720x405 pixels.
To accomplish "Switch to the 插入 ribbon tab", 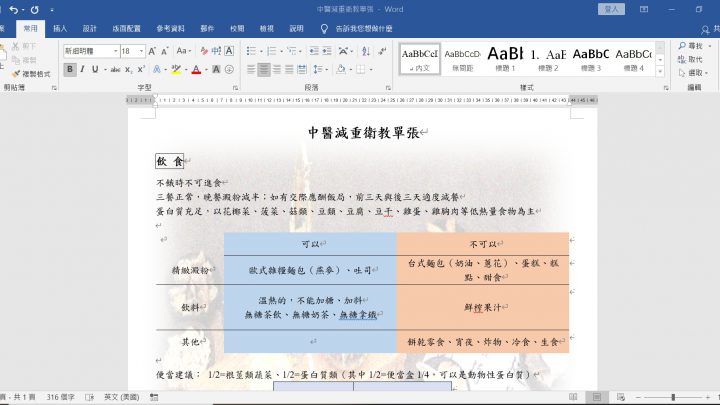I will [x=60, y=28].
